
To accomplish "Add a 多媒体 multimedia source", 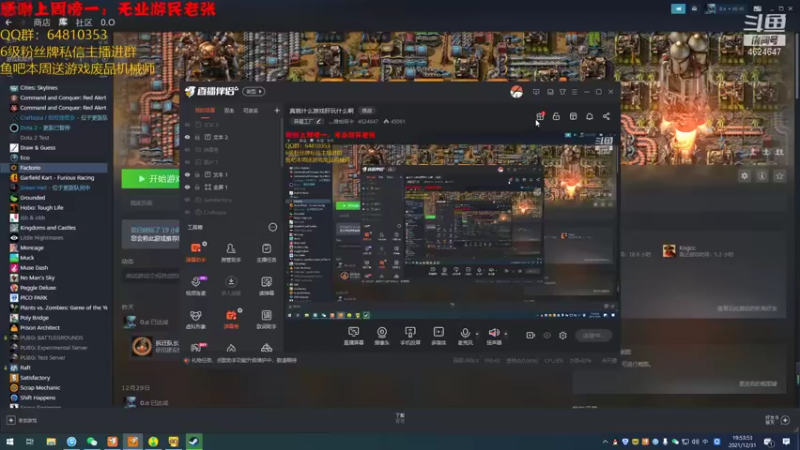I will 438,336.
